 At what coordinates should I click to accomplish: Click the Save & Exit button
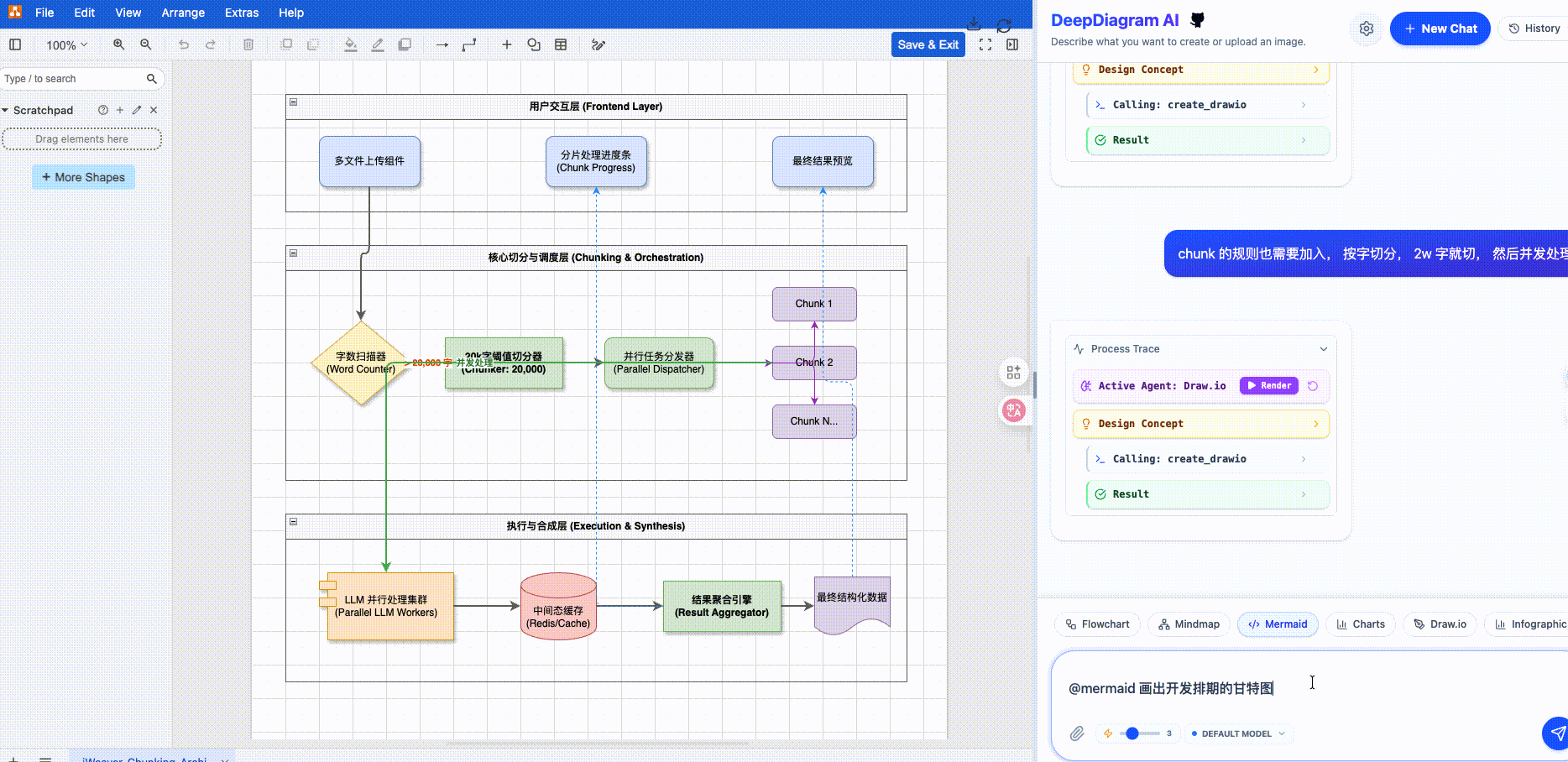click(x=928, y=44)
